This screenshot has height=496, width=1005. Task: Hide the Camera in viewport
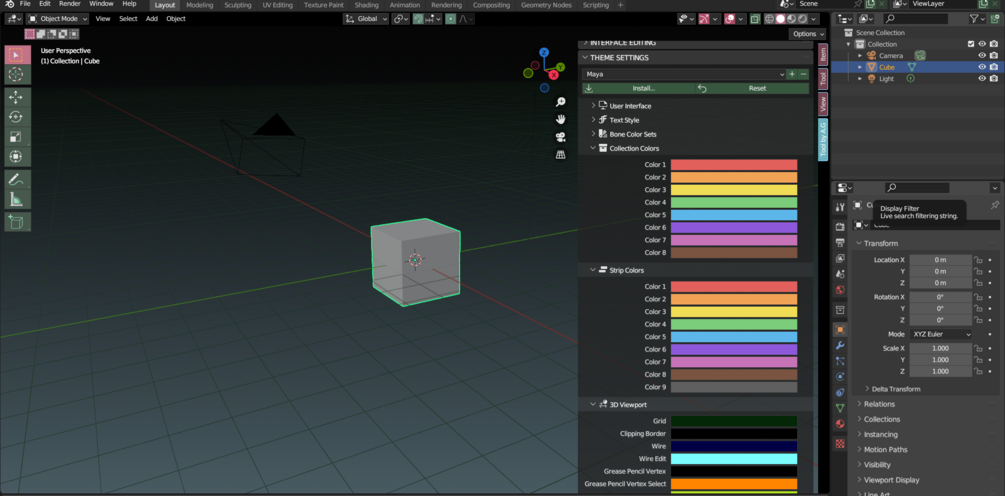pyautogui.click(x=982, y=56)
